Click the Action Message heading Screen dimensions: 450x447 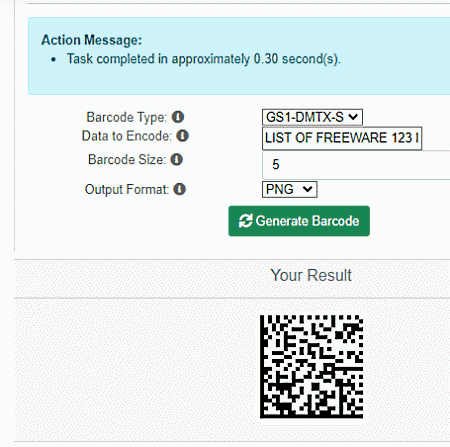91,40
